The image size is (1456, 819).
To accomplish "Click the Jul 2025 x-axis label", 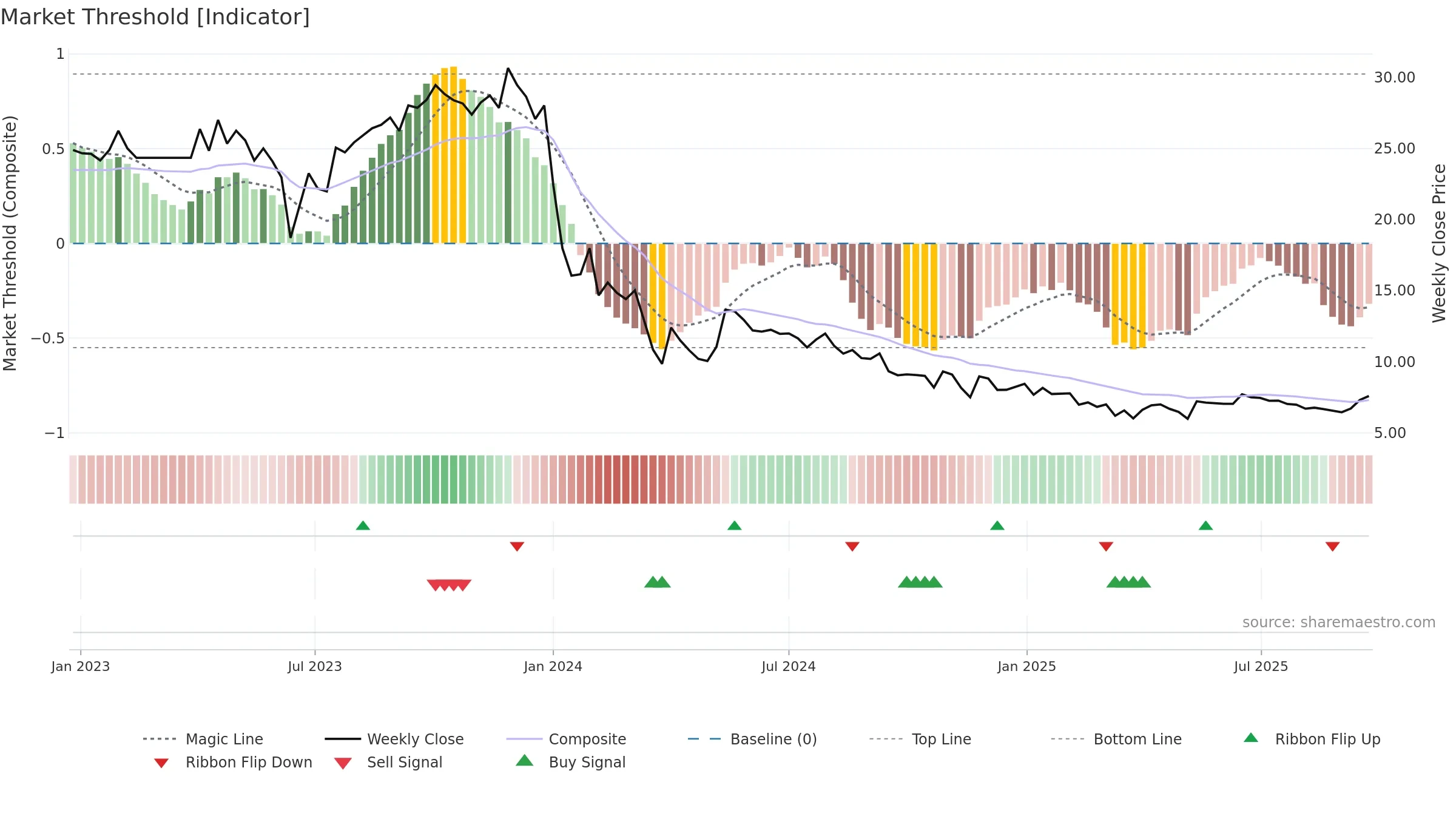I will [1261, 666].
